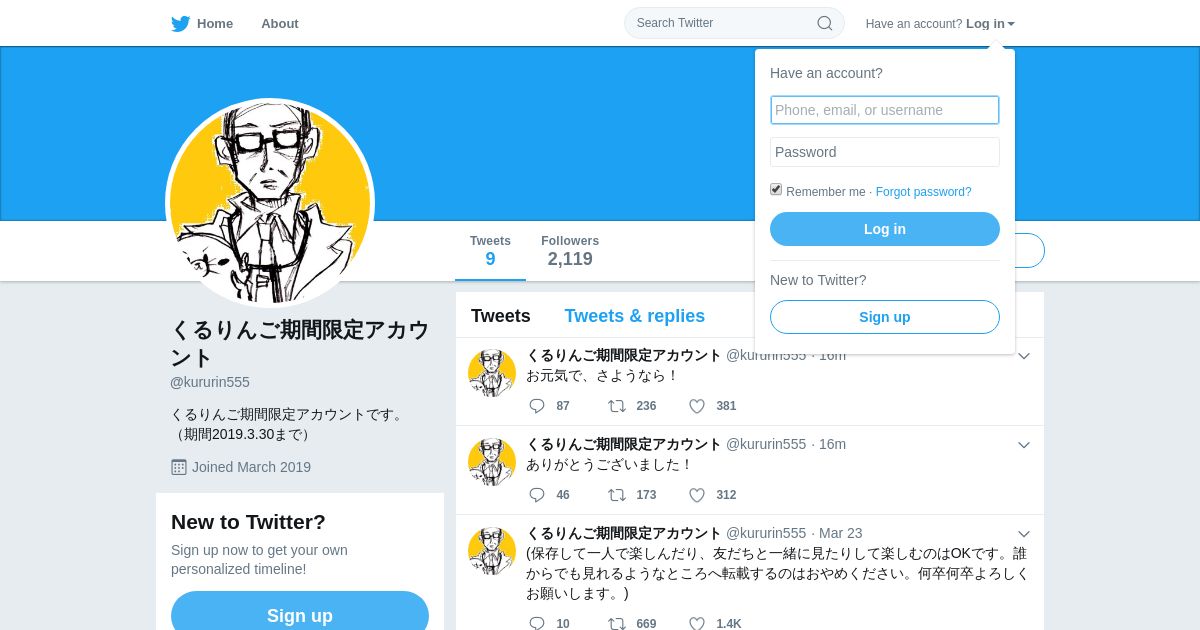Like the tweet with 312 likes

[x=697, y=495]
